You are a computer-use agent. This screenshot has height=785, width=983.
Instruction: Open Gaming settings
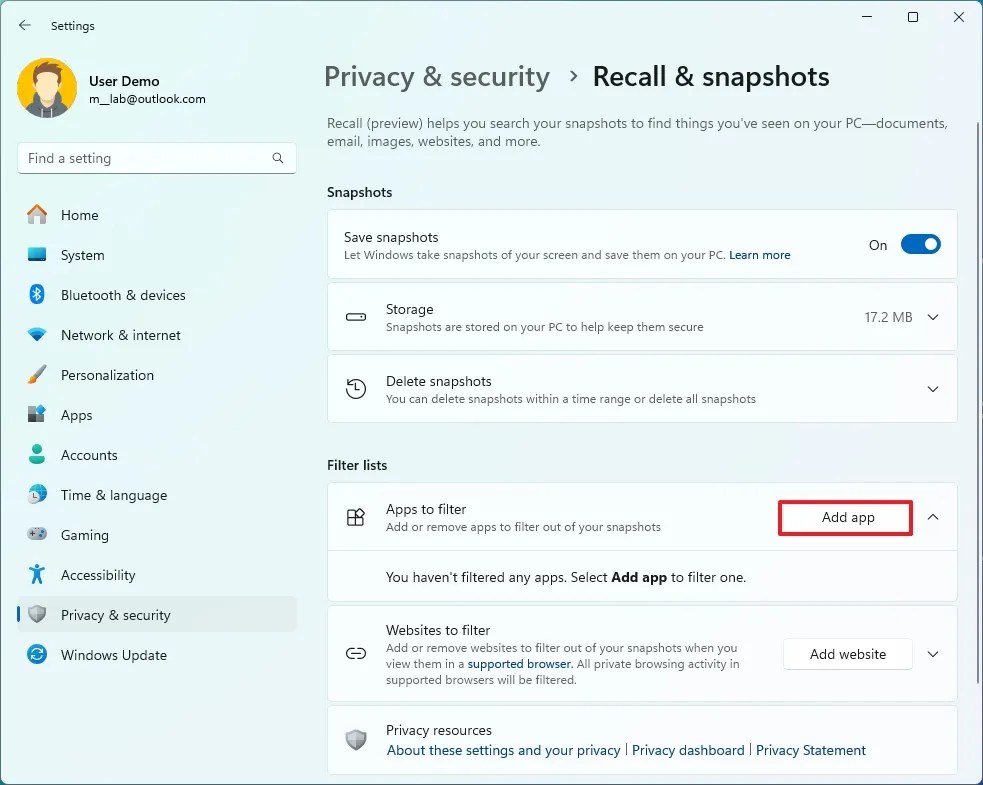coord(82,535)
